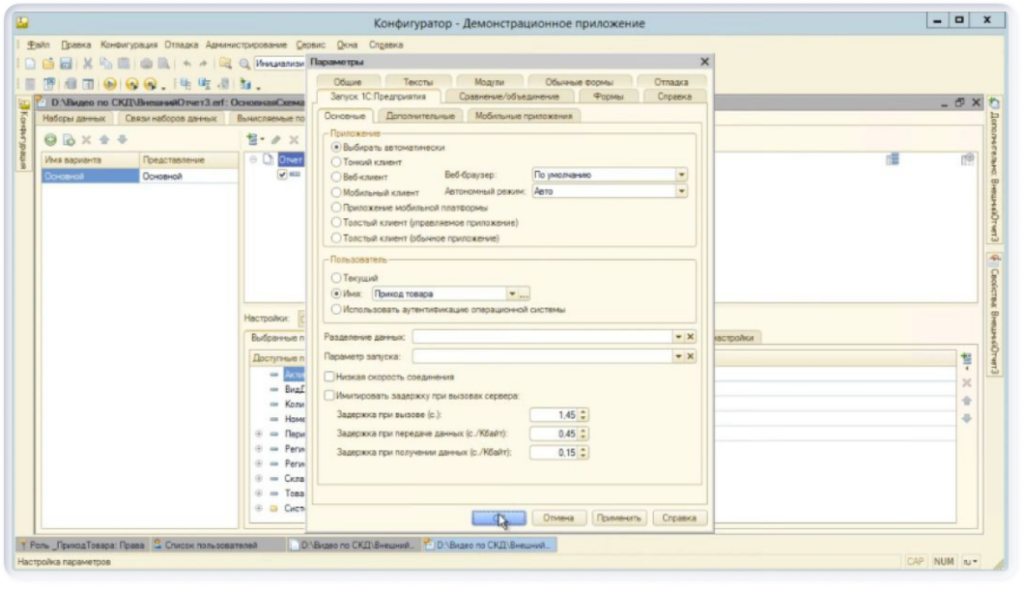
Task: Tick Имитировать задержку при вызовах сервера
Action: click(x=329, y=396)
